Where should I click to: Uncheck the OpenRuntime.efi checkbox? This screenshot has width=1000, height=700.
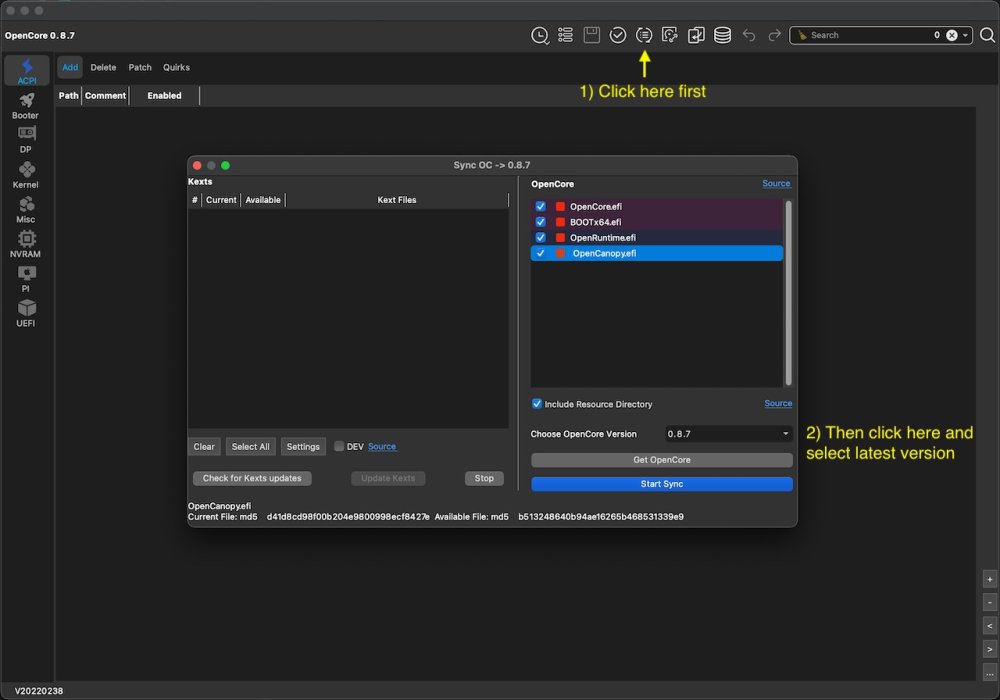click(x=540, y=237)
